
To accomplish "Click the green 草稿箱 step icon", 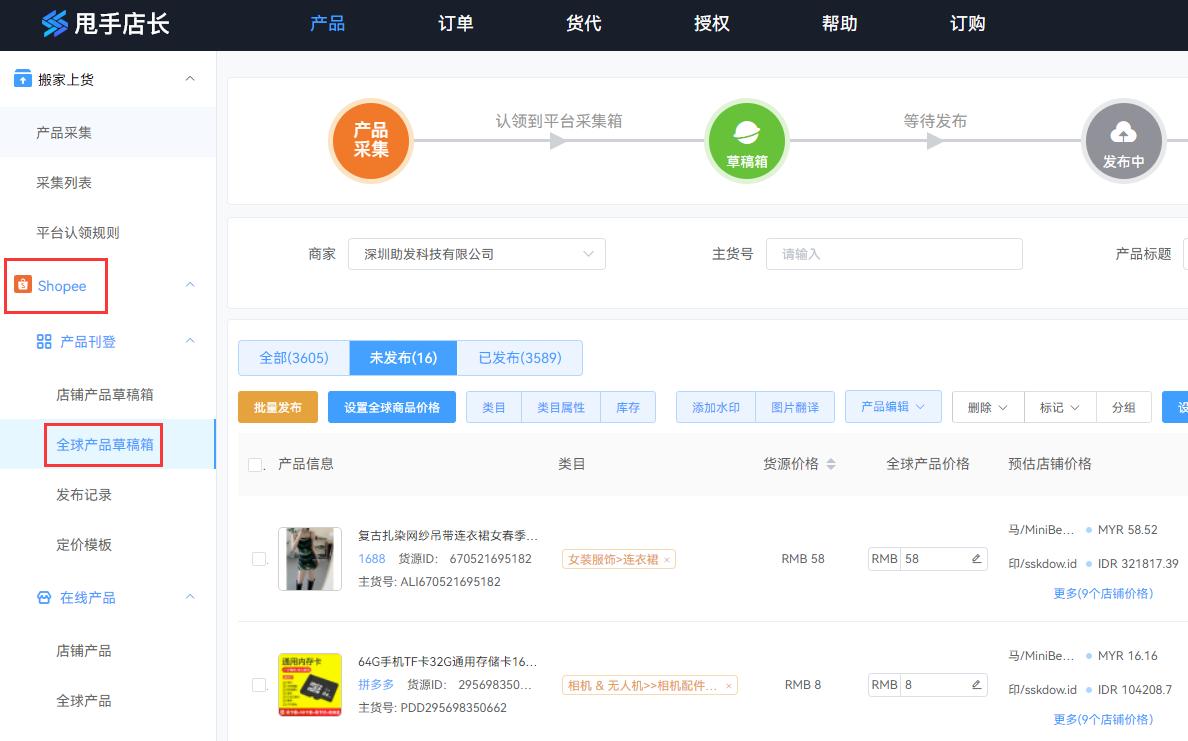I will tap(746, 141).
